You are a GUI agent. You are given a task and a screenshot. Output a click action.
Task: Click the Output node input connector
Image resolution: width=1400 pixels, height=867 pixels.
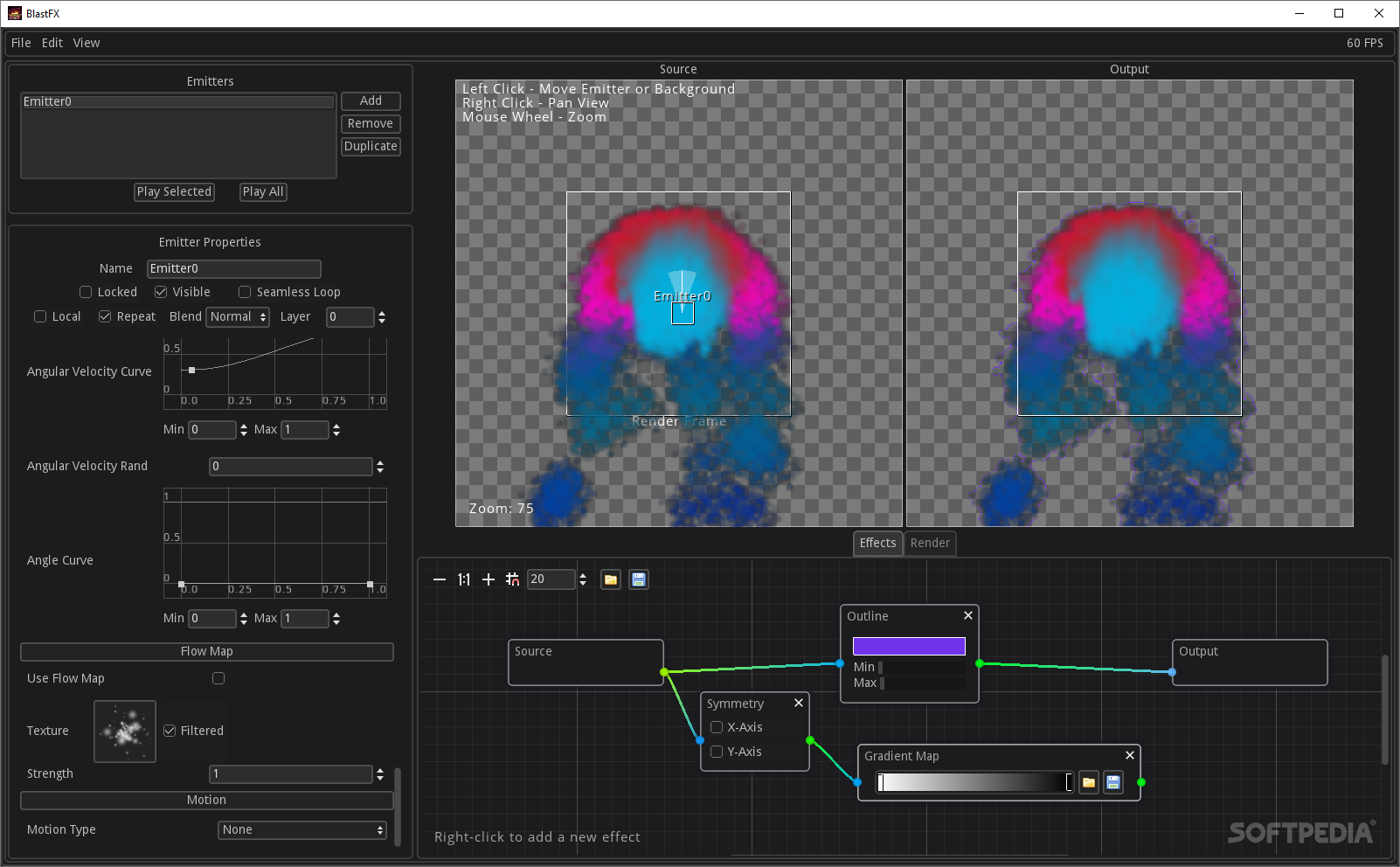point(1172,672)
